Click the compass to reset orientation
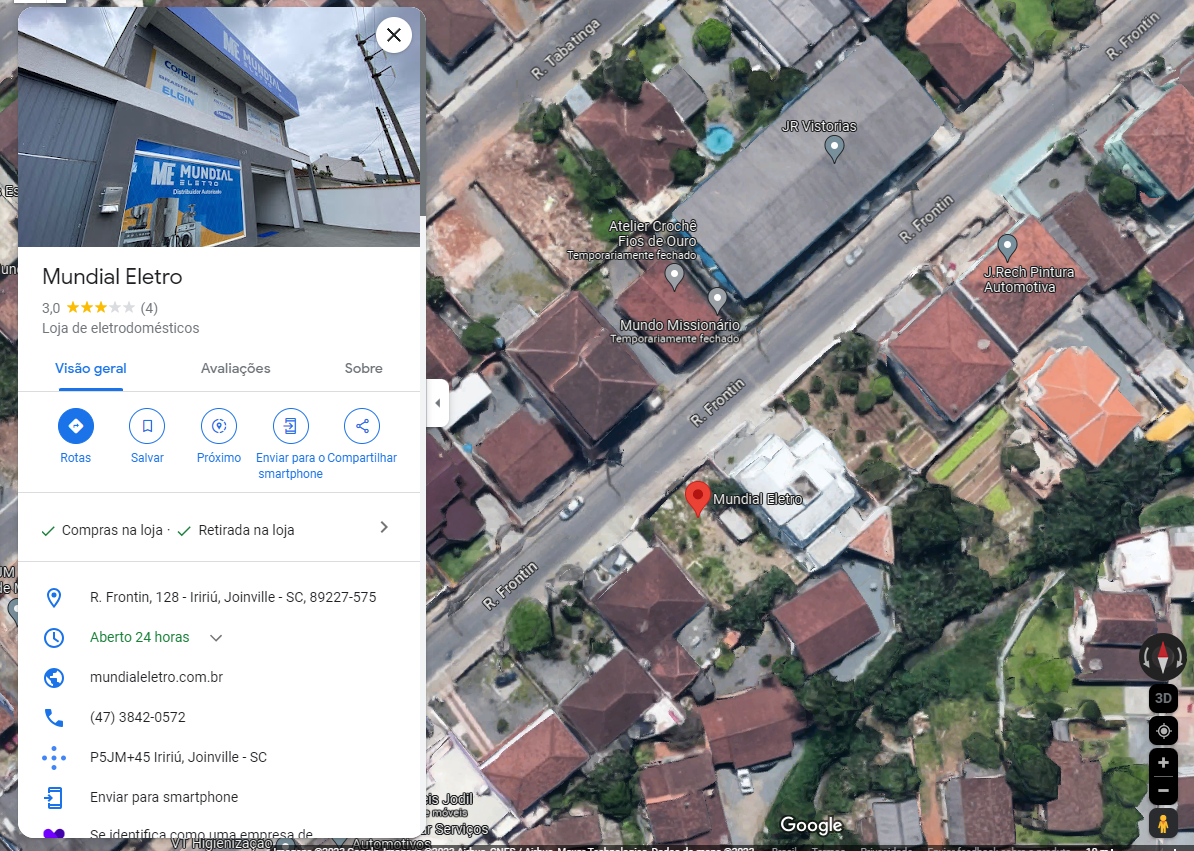 (x=1163, y=657)
